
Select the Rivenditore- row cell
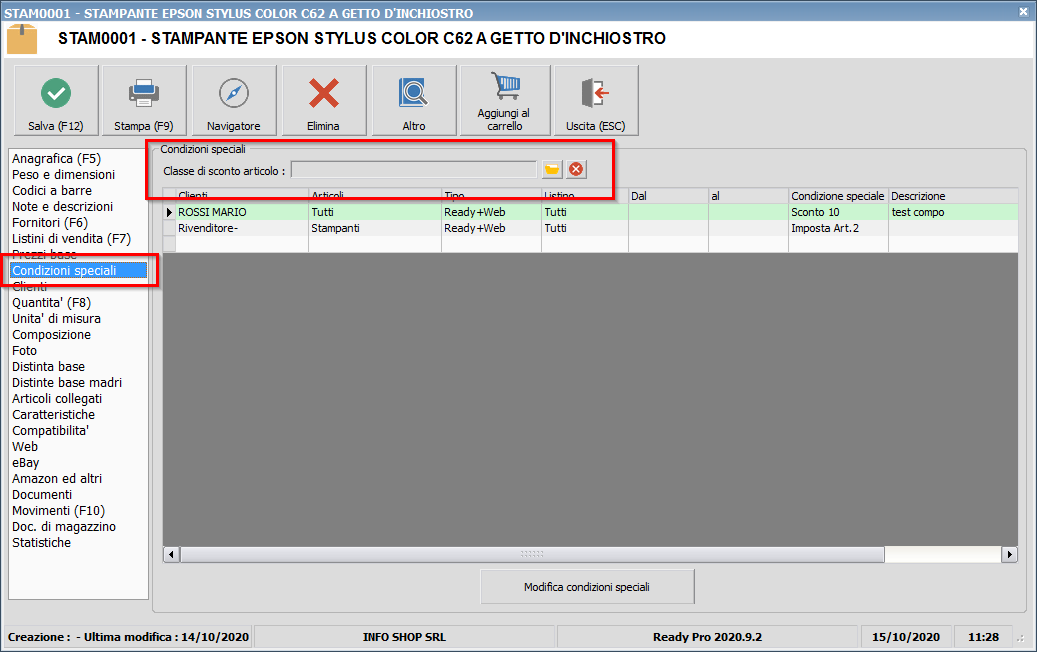242,228
